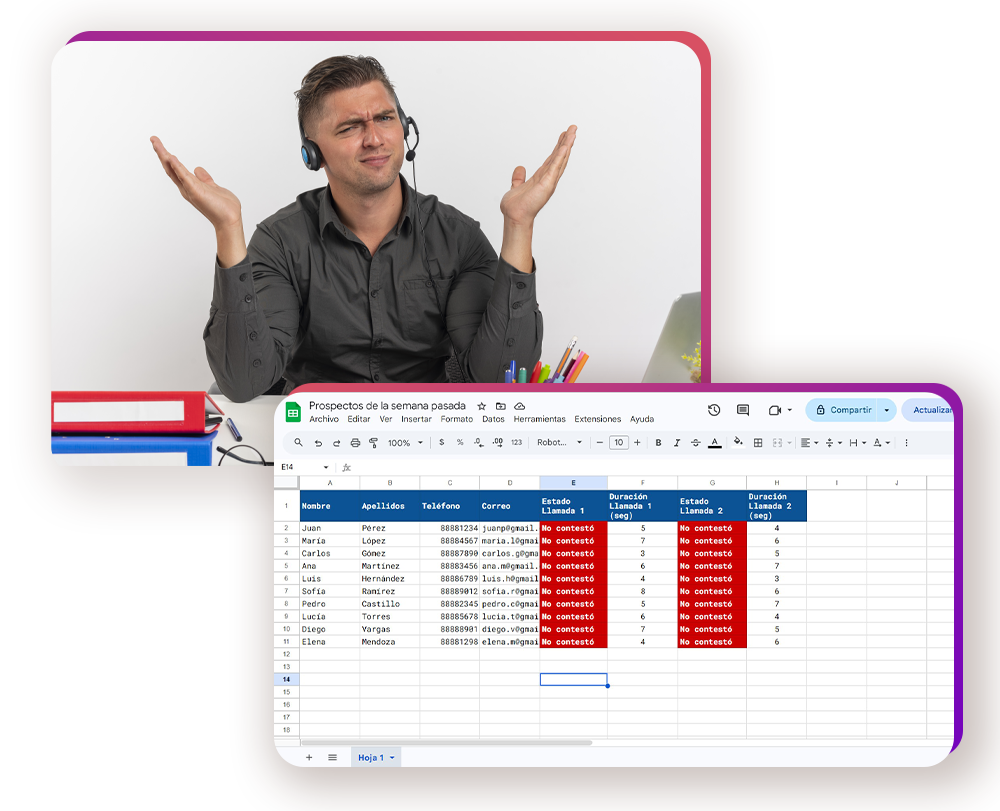Select the paint format tool
This screenshot has height=811, width=1000.
tap(373, 443)
